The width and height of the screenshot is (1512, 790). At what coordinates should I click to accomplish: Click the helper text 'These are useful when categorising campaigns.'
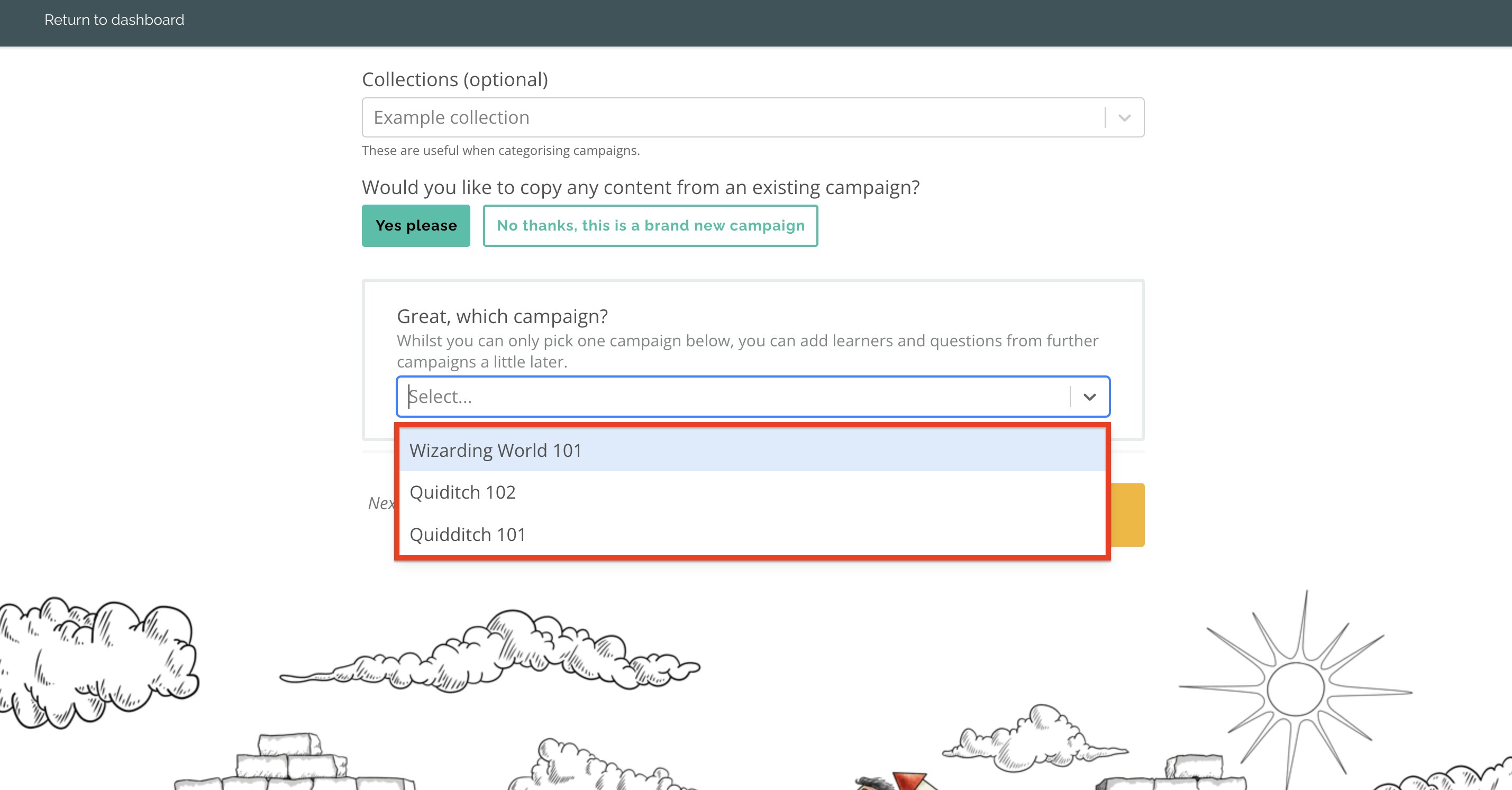[500, 151]
